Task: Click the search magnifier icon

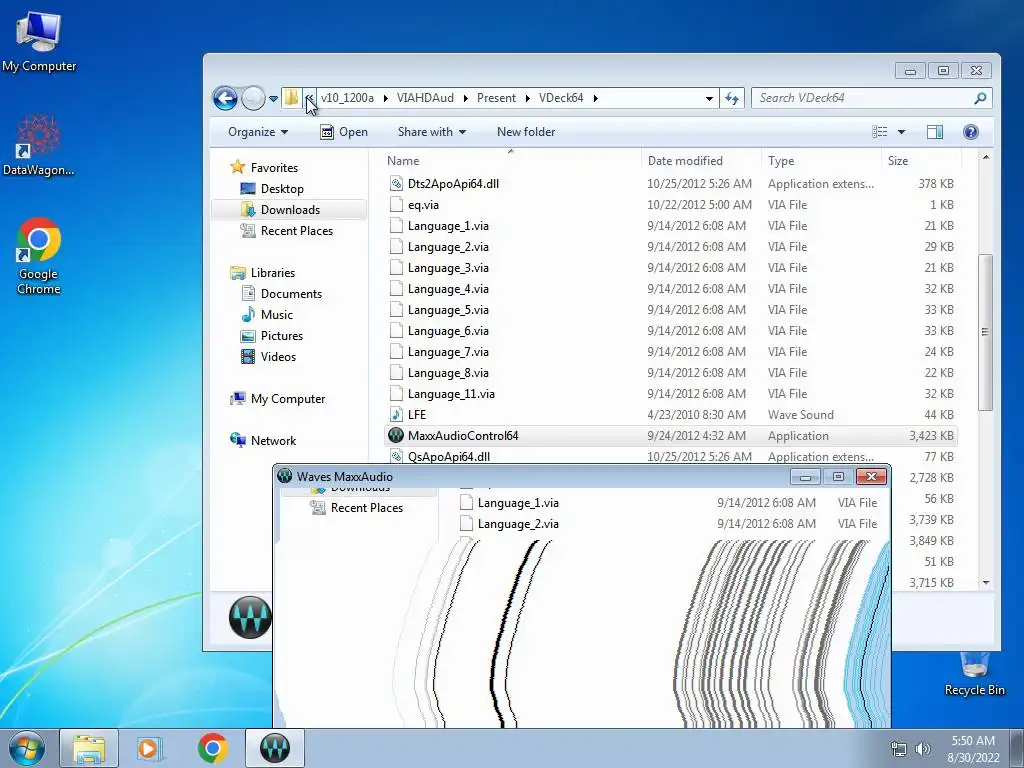Action: (980, 98)
